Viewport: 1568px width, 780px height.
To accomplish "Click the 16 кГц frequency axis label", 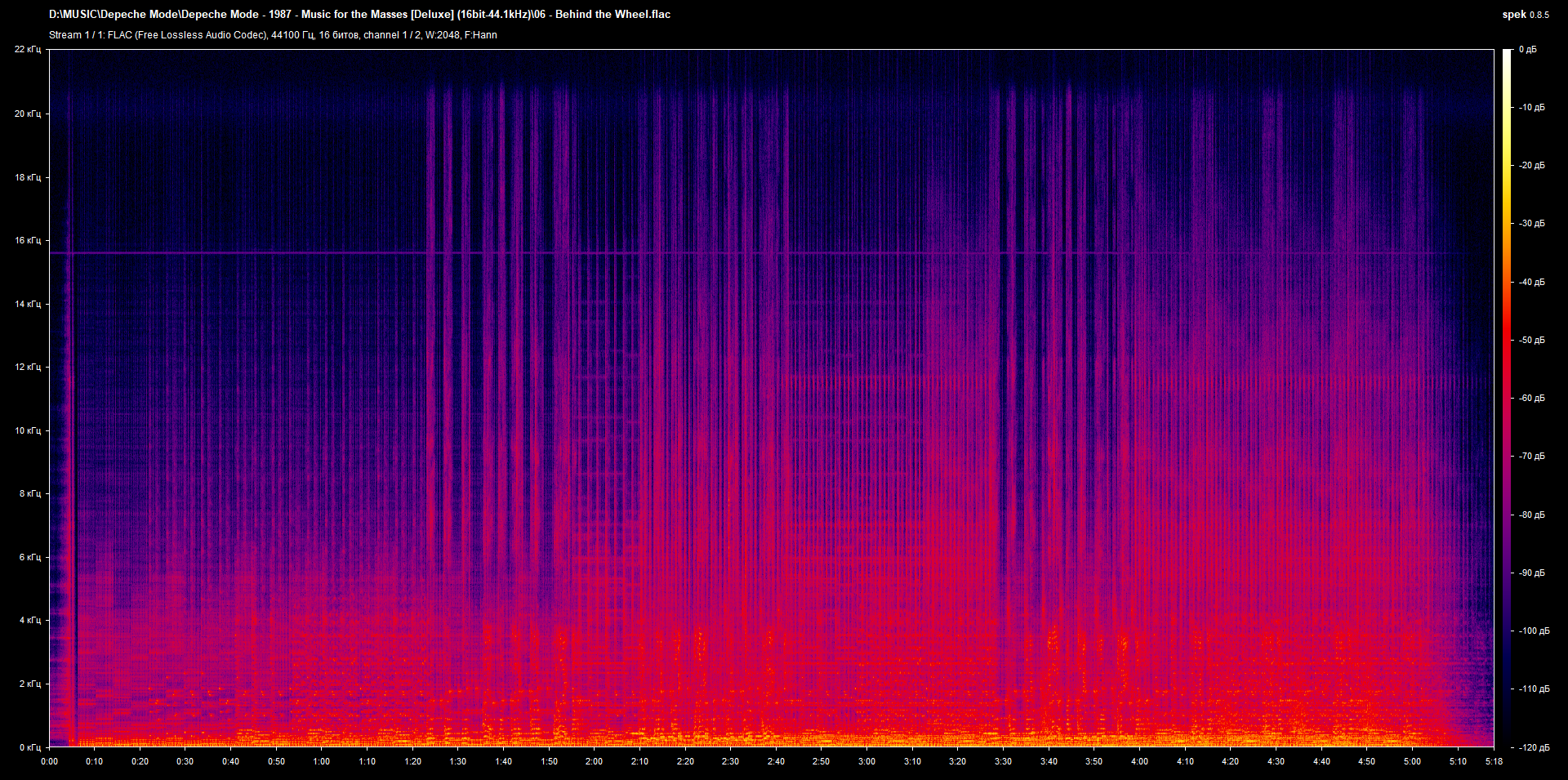I will (27, 240).
